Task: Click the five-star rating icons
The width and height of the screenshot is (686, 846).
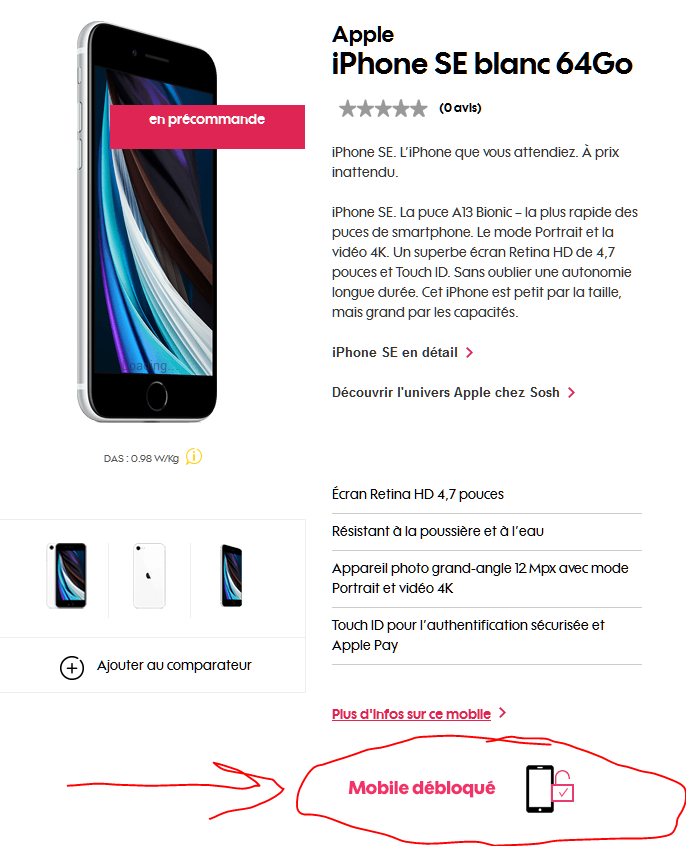Action: pos(383,109)
